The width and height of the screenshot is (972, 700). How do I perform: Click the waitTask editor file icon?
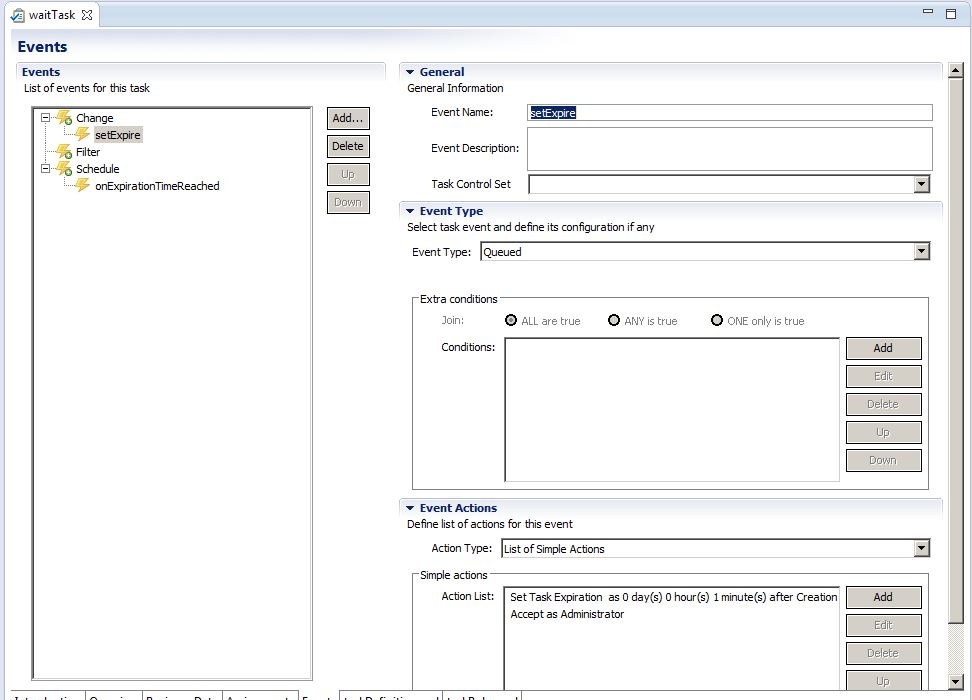[x=17, y=15]
